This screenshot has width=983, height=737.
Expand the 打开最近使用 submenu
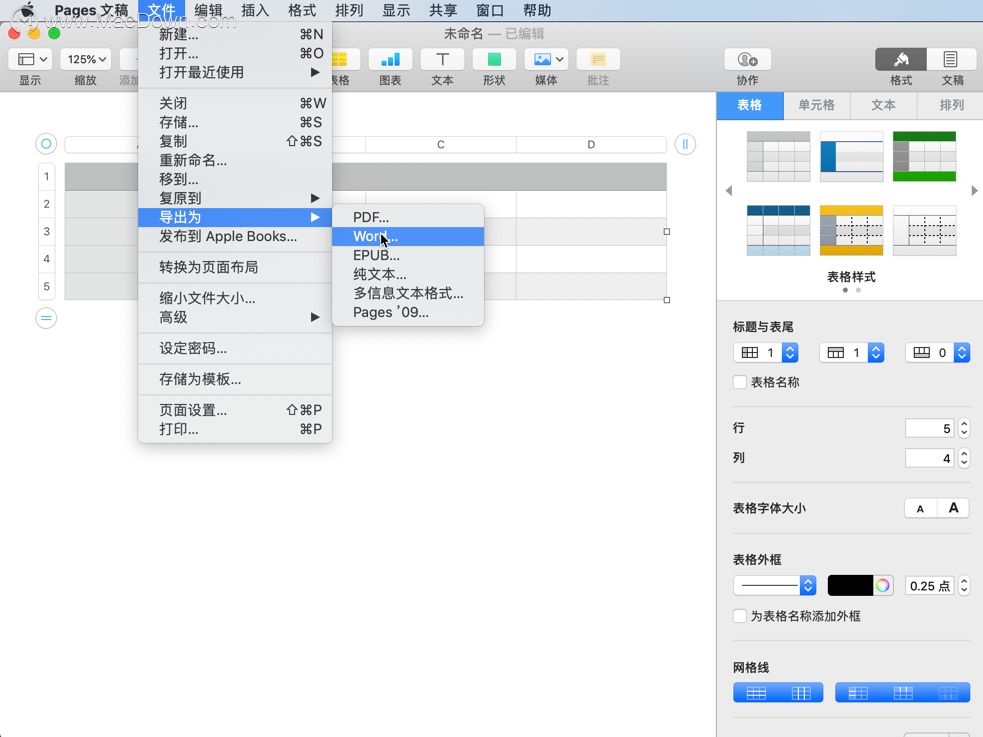point(235,72)
